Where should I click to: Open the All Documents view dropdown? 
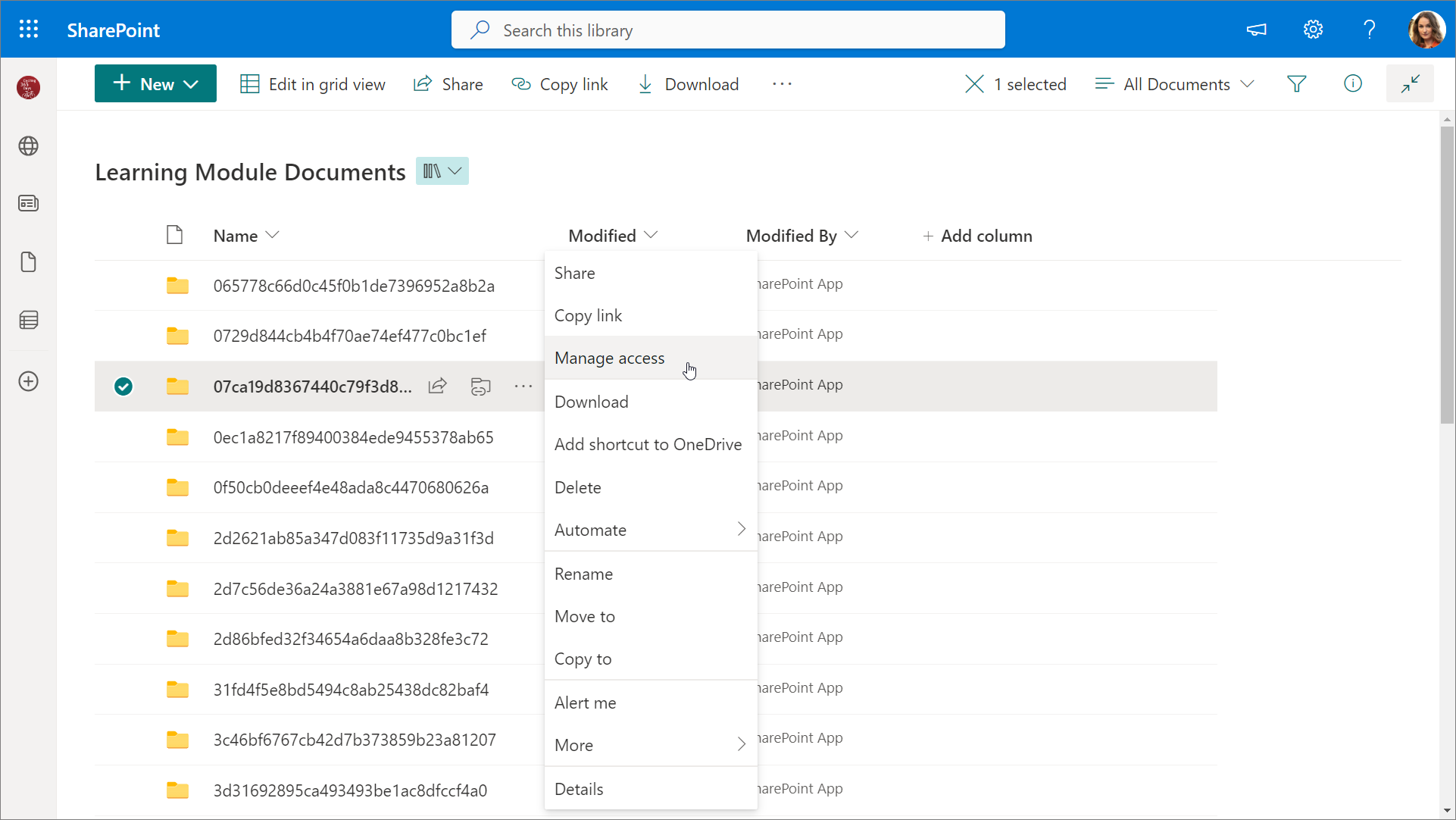(1174, 84)
